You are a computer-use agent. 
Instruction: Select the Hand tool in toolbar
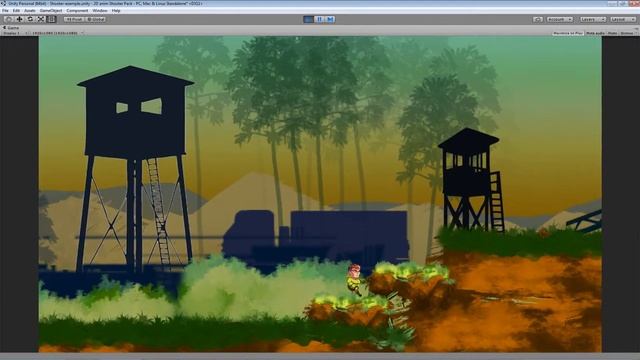point(9,19)
